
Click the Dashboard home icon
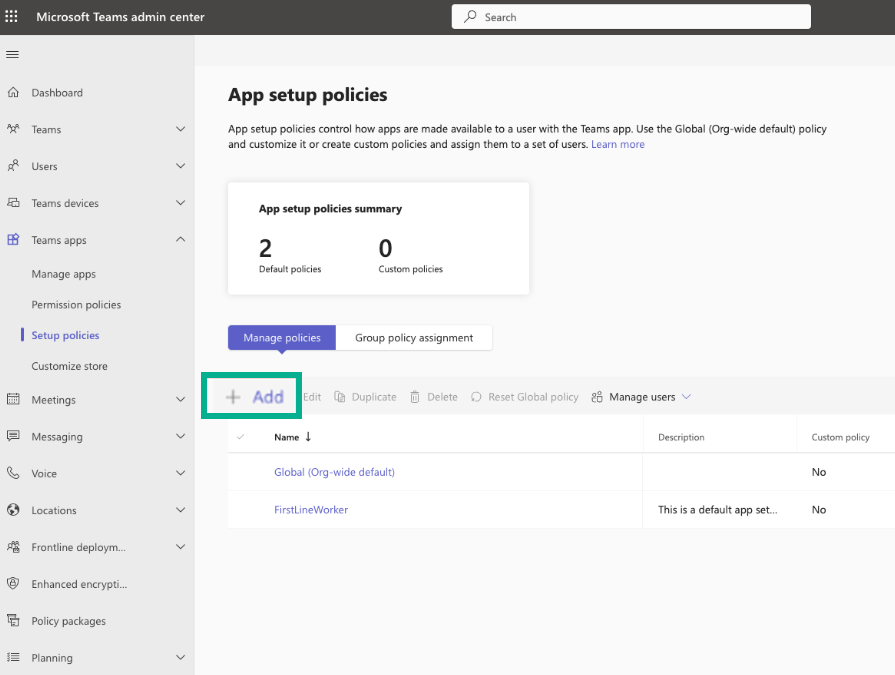point(13,92)
